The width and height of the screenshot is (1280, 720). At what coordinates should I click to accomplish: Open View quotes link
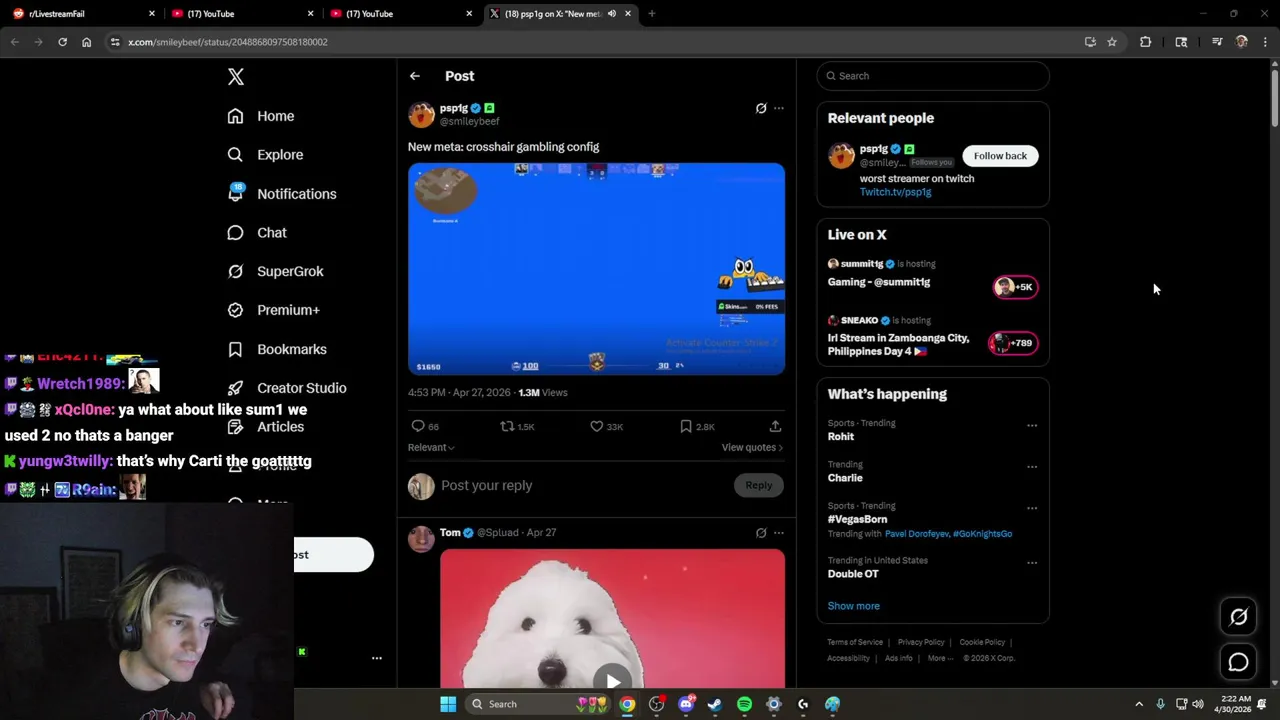pyautogui.click(x=752, y=447)
